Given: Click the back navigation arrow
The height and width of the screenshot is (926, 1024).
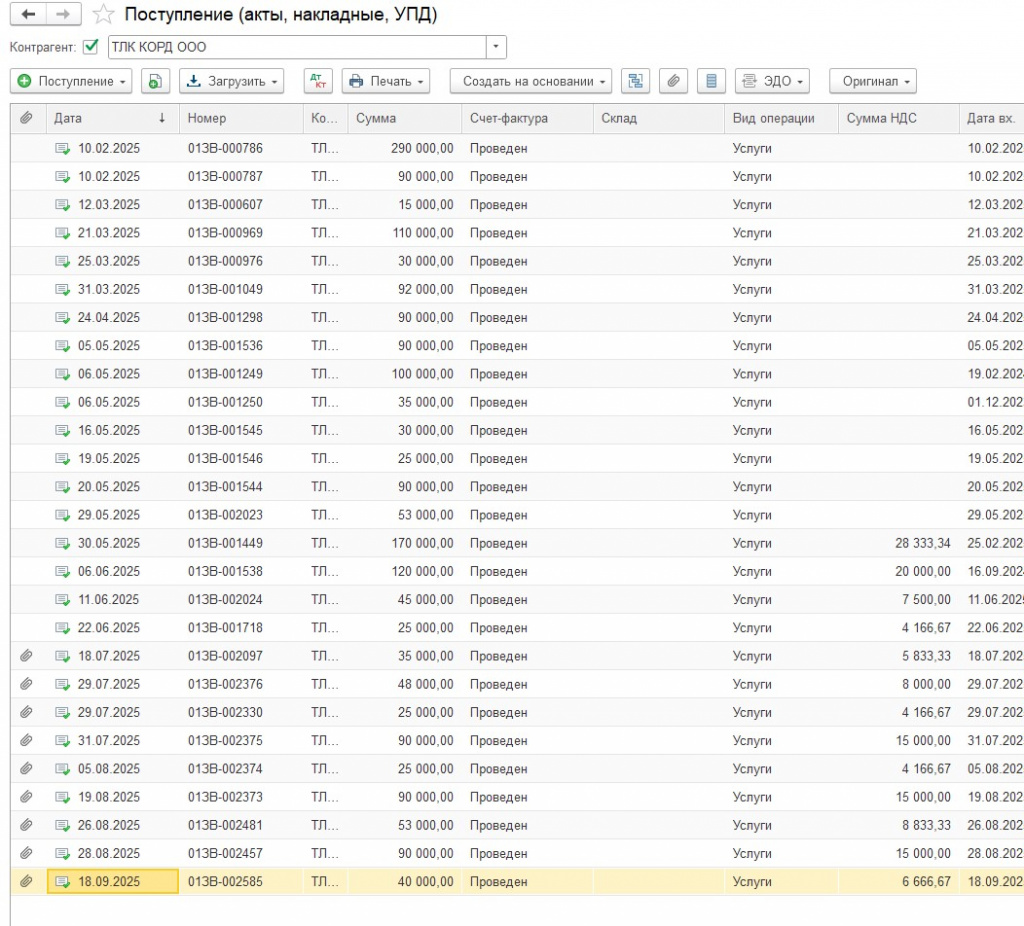Looking at the screenshot, I should click(28, 14).
